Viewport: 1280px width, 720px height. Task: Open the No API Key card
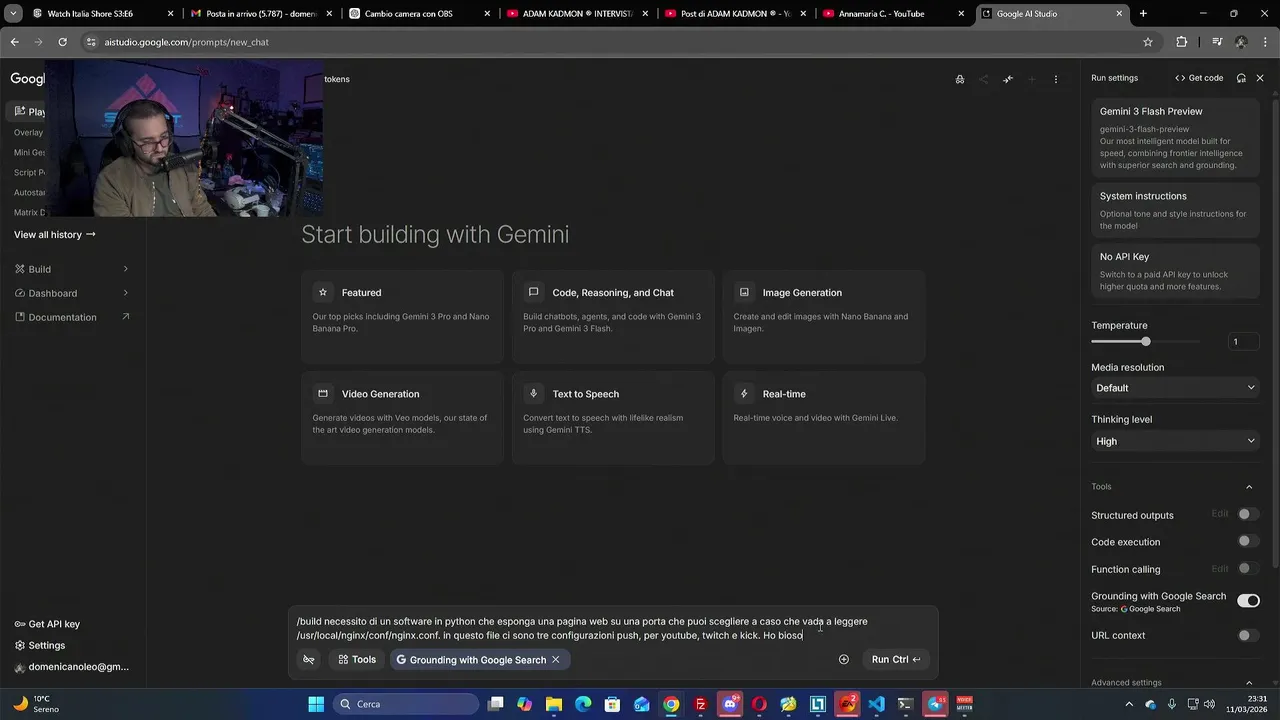(1175, 271)
